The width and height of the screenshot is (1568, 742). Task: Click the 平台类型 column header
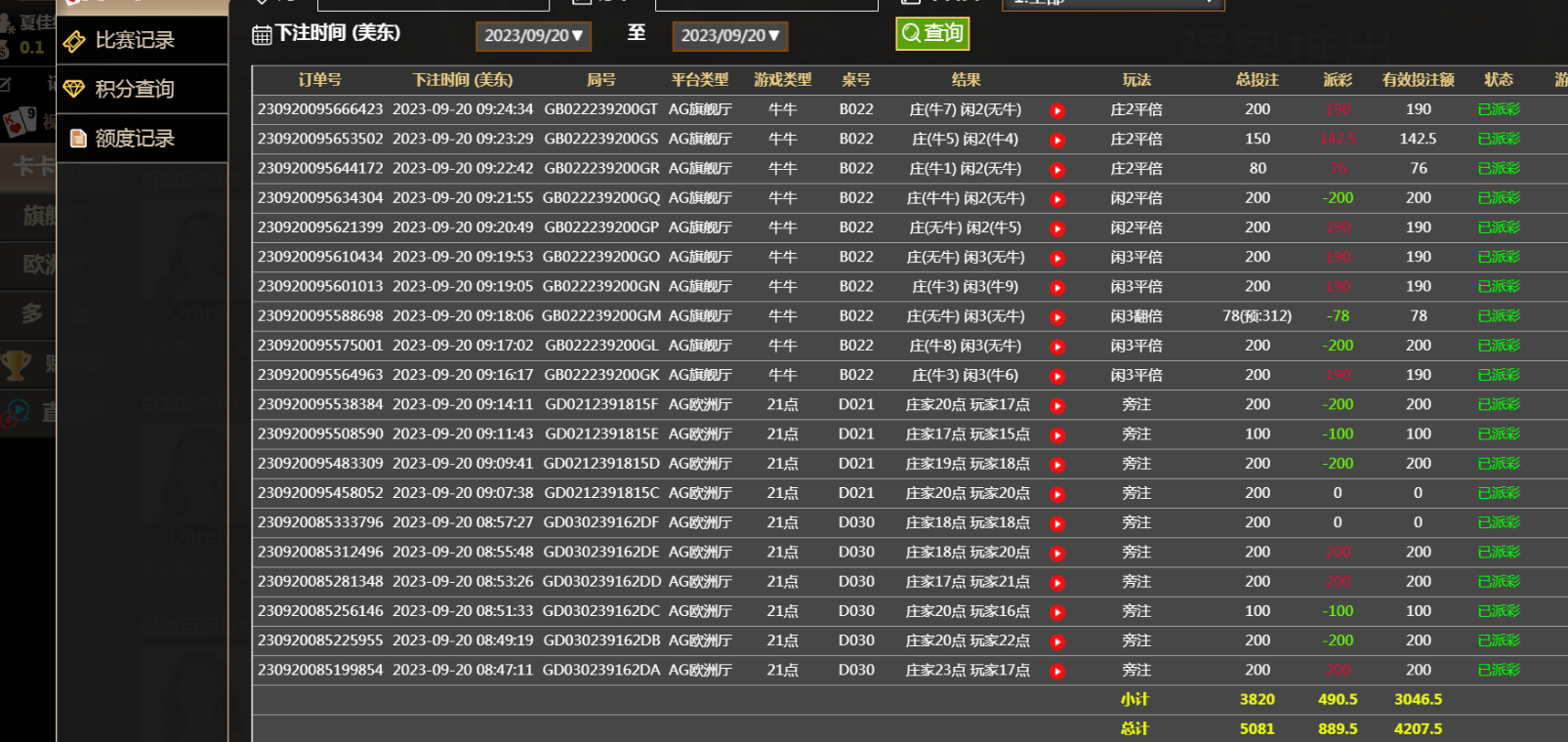pyautogui.click(x=700, y=80)
